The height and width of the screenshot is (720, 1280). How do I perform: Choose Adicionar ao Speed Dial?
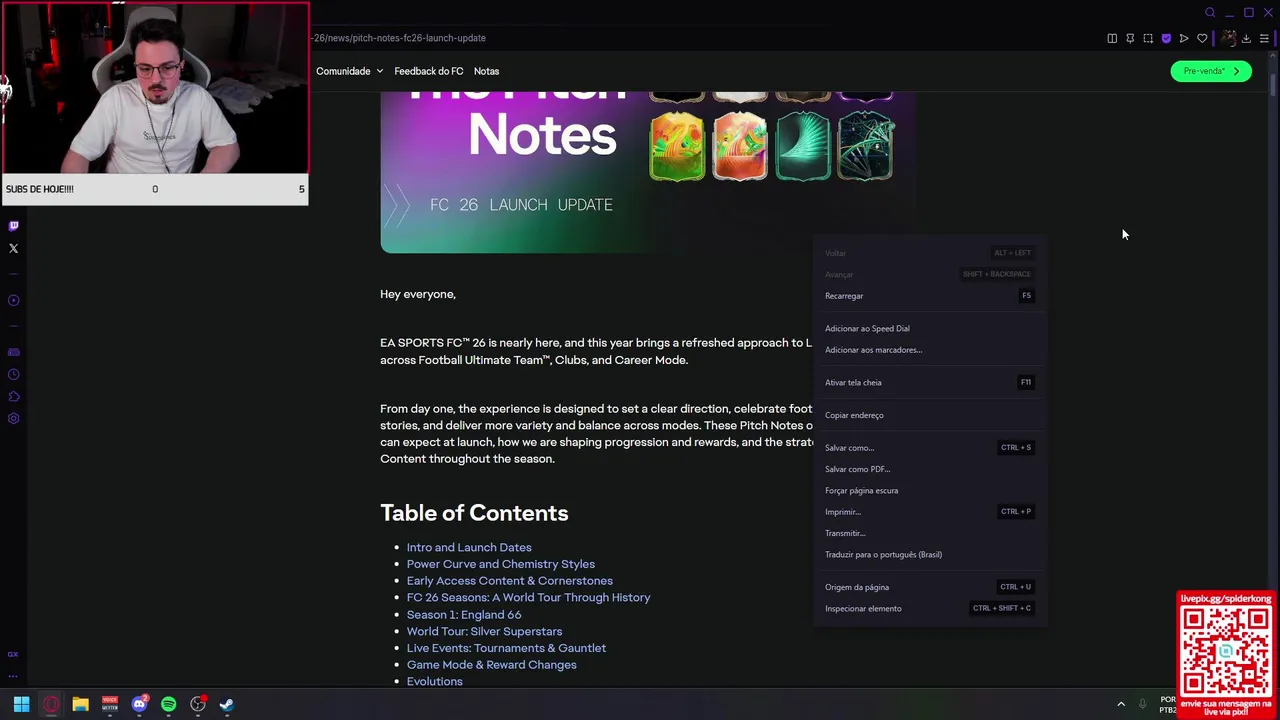tap(930, 328)
